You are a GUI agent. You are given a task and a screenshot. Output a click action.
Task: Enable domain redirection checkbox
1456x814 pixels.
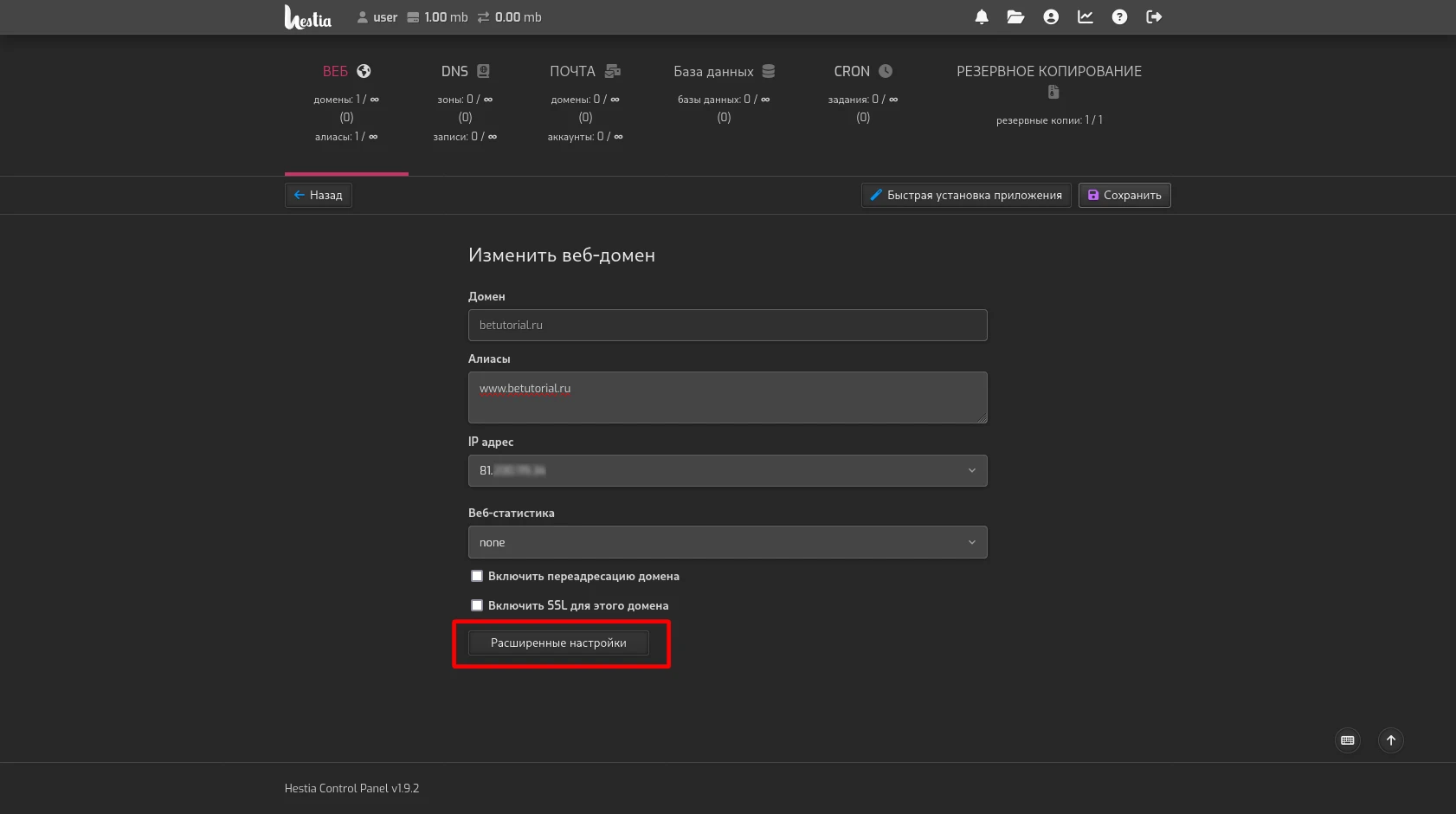(477, 576)
